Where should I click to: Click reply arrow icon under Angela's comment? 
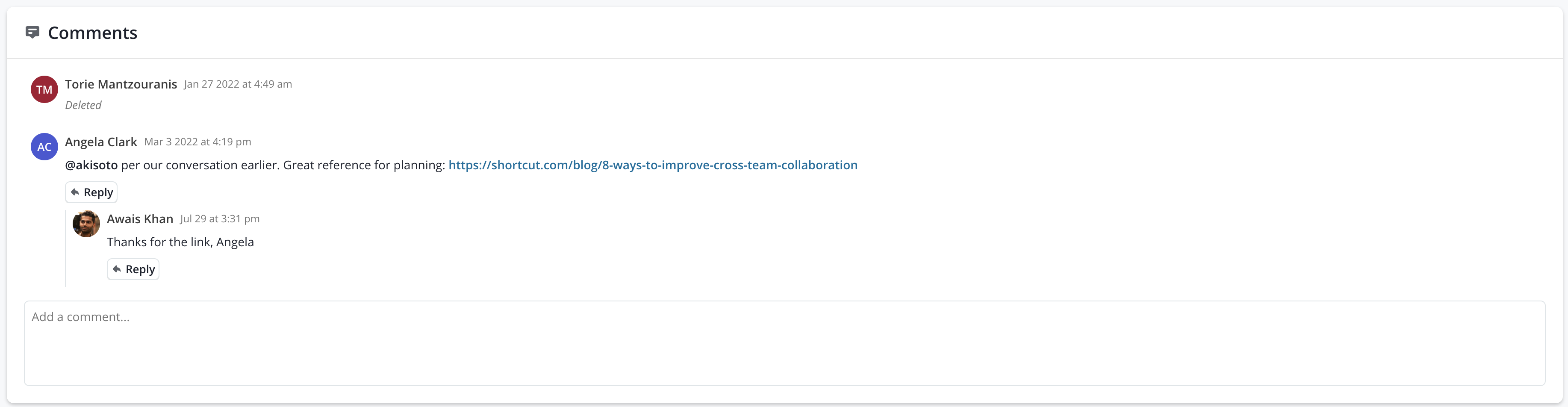pos(75,192)
